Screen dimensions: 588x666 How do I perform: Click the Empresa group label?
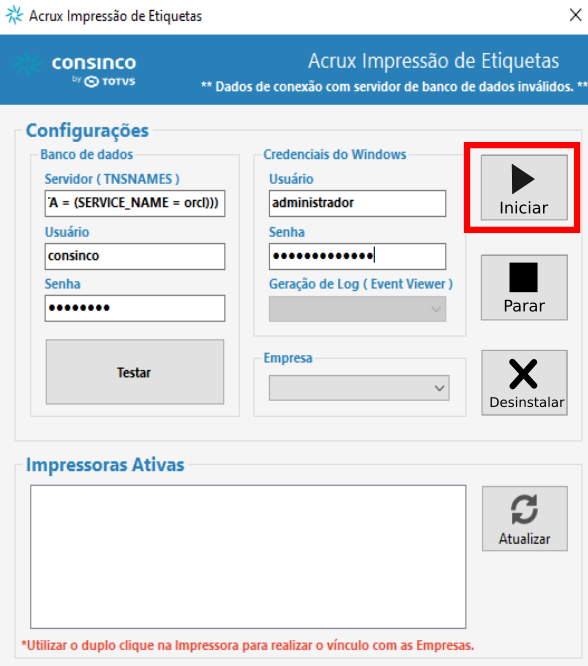tap(288, 358)
